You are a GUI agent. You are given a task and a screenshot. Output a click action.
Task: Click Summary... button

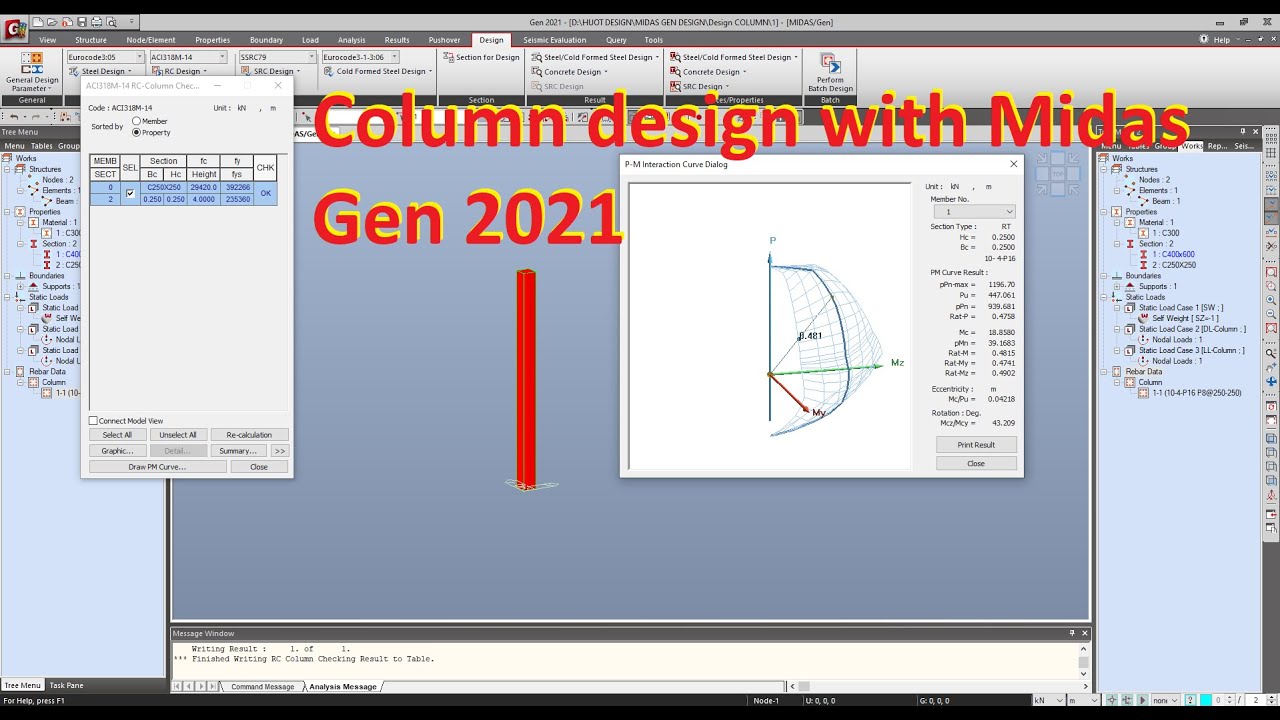[239, 451]
